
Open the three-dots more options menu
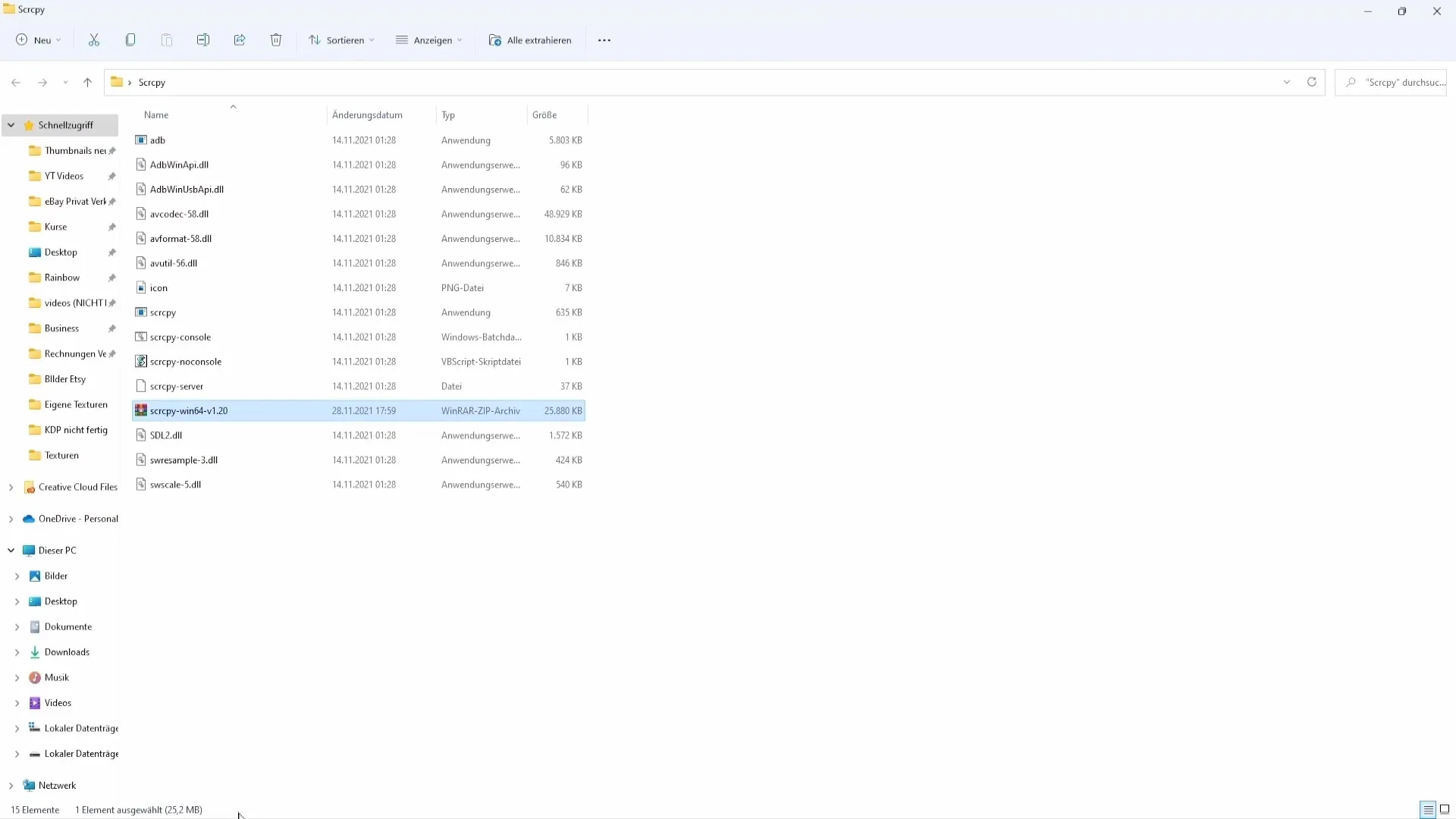[x=604, y=40]
